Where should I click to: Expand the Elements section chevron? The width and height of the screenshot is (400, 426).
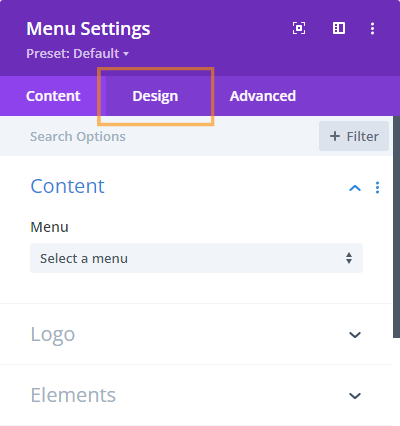[x=355, y=396]
